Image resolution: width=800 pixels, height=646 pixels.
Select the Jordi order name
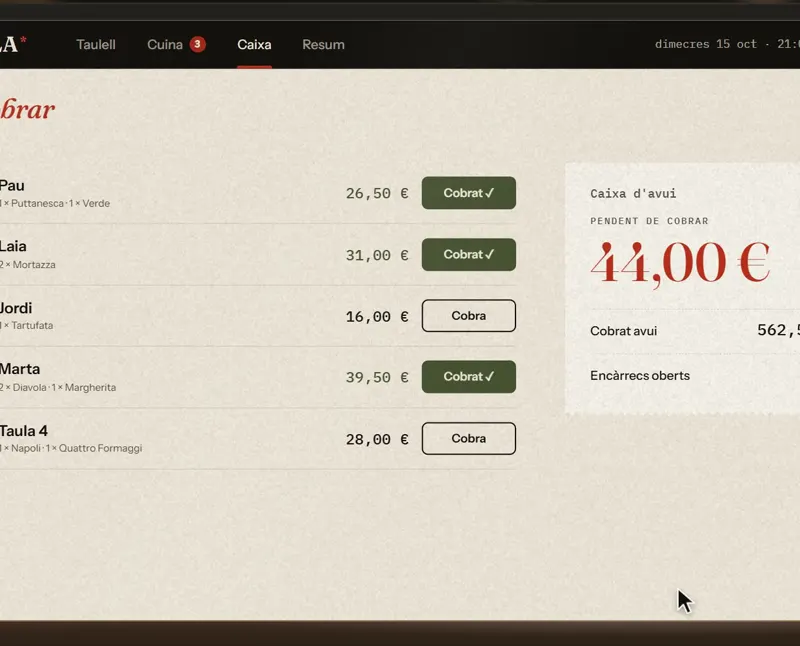coord(16,308)
